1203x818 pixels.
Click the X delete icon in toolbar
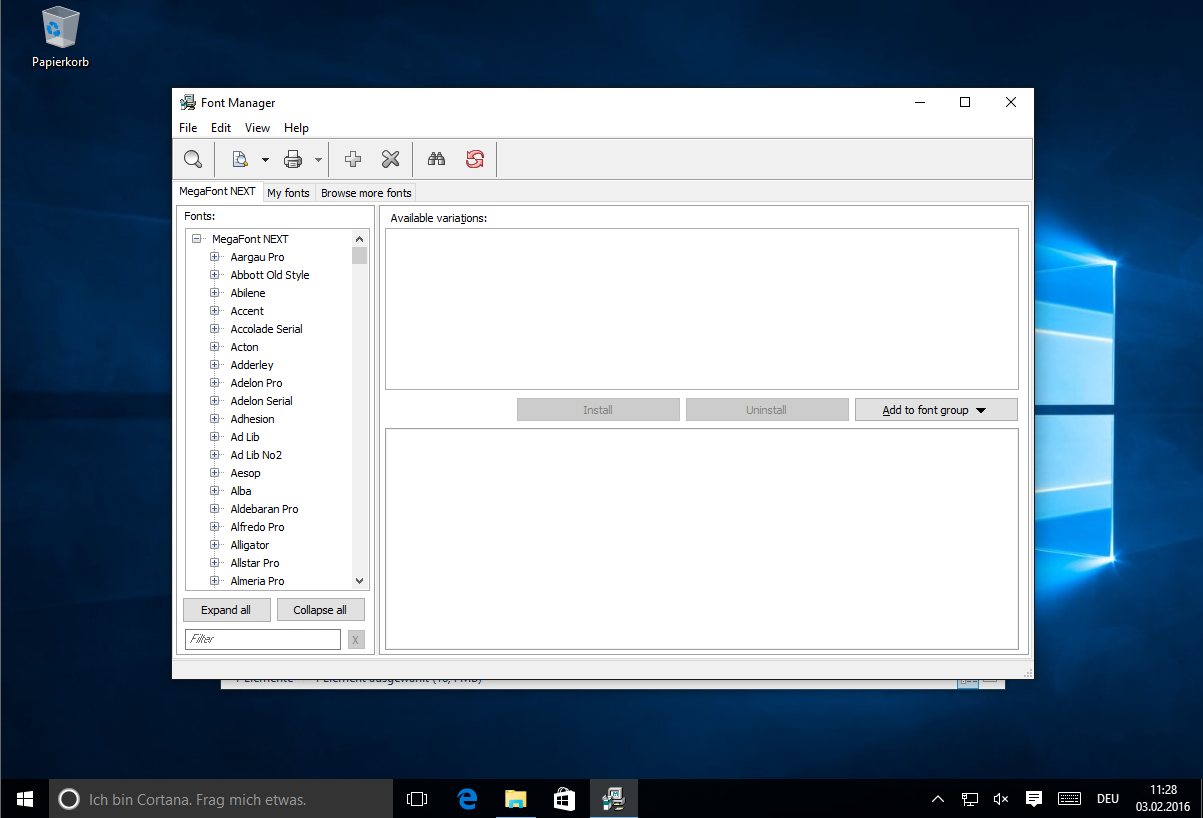tap(390, 159)
